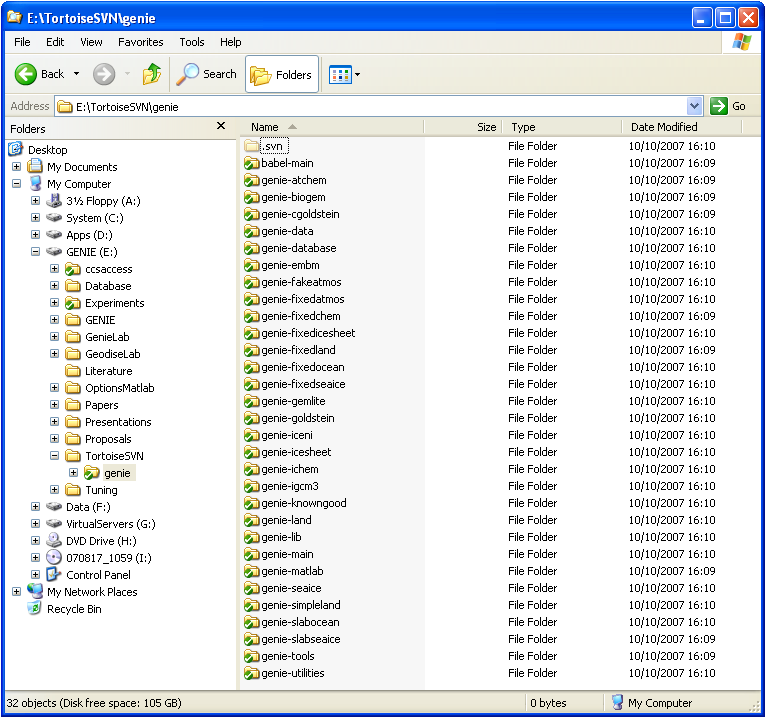
Task: Toggle the Folders pane button
Action: click(282, 74)
